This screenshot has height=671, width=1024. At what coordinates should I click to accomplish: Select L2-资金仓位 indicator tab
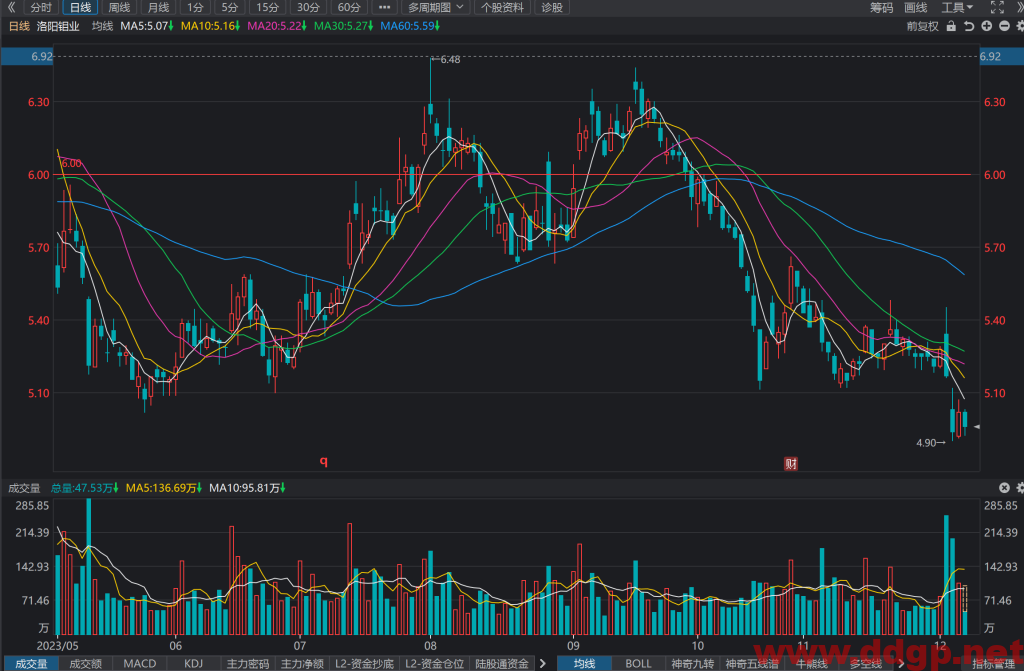click(434, 664)
